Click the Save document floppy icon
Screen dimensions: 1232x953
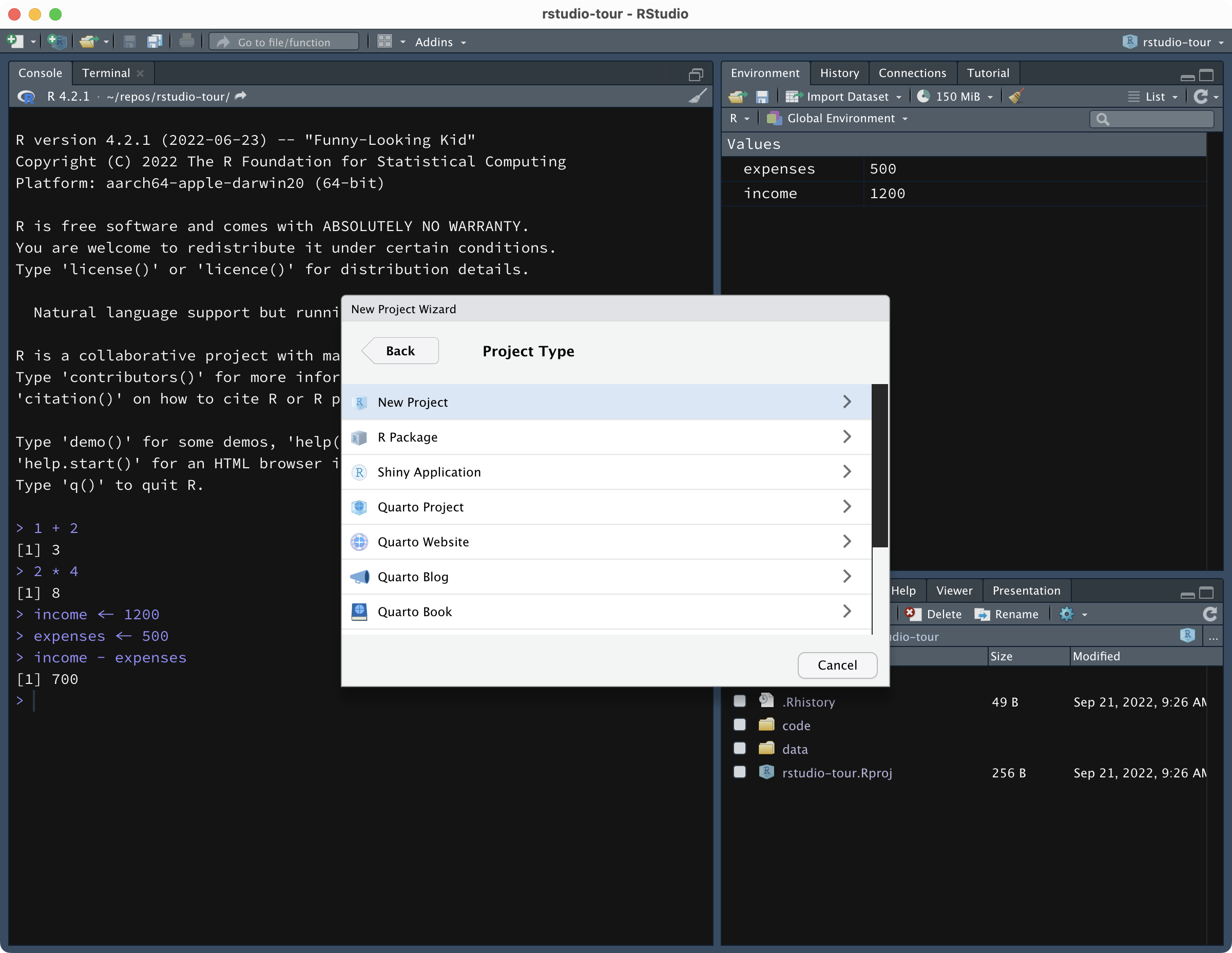point(129,41)
